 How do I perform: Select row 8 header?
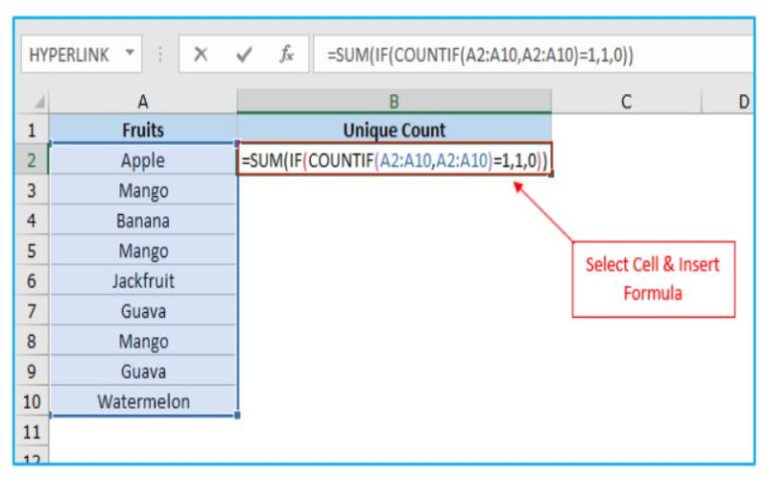(32, 341)
